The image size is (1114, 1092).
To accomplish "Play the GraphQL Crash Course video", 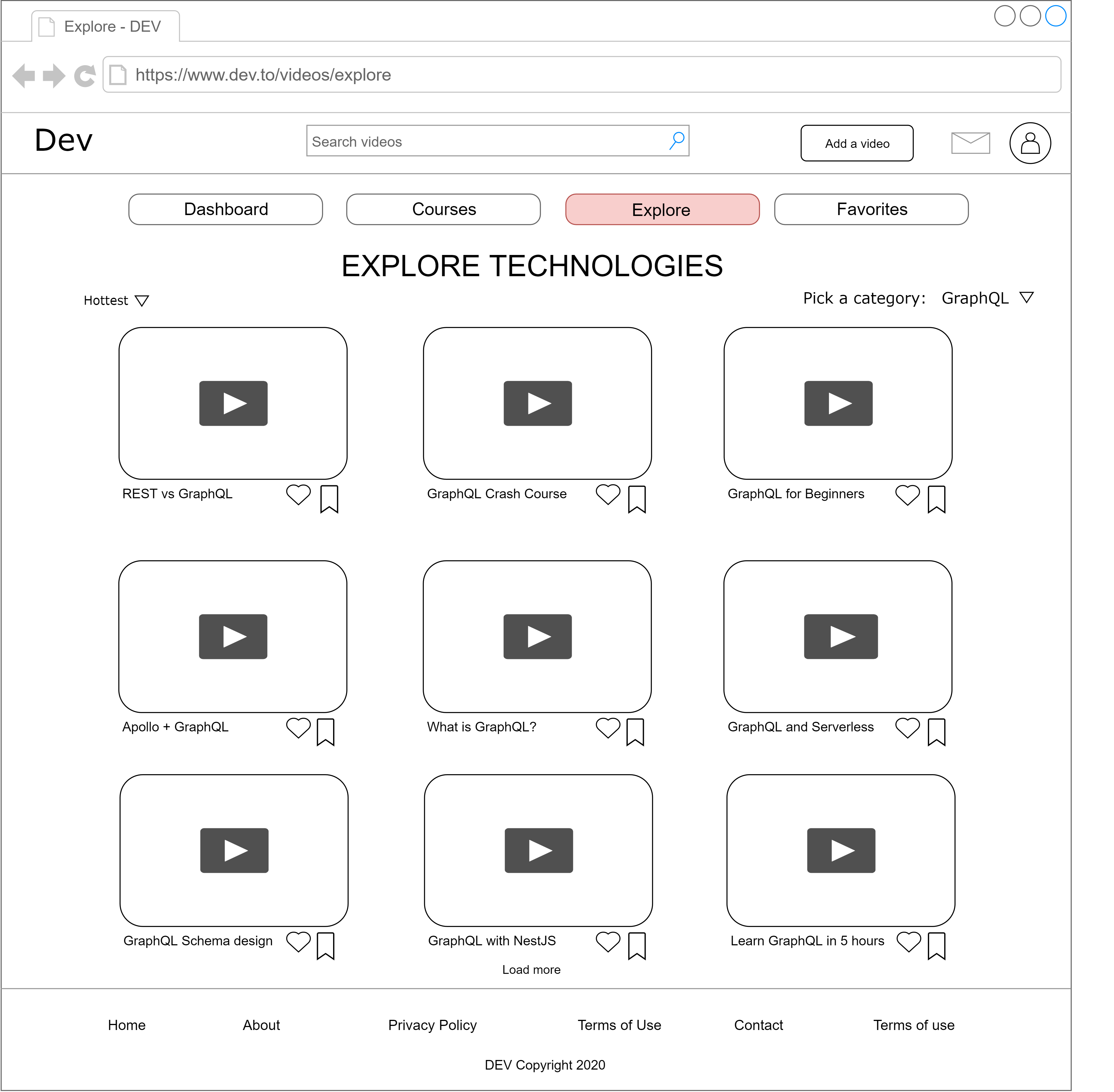I will click(537, 403).
